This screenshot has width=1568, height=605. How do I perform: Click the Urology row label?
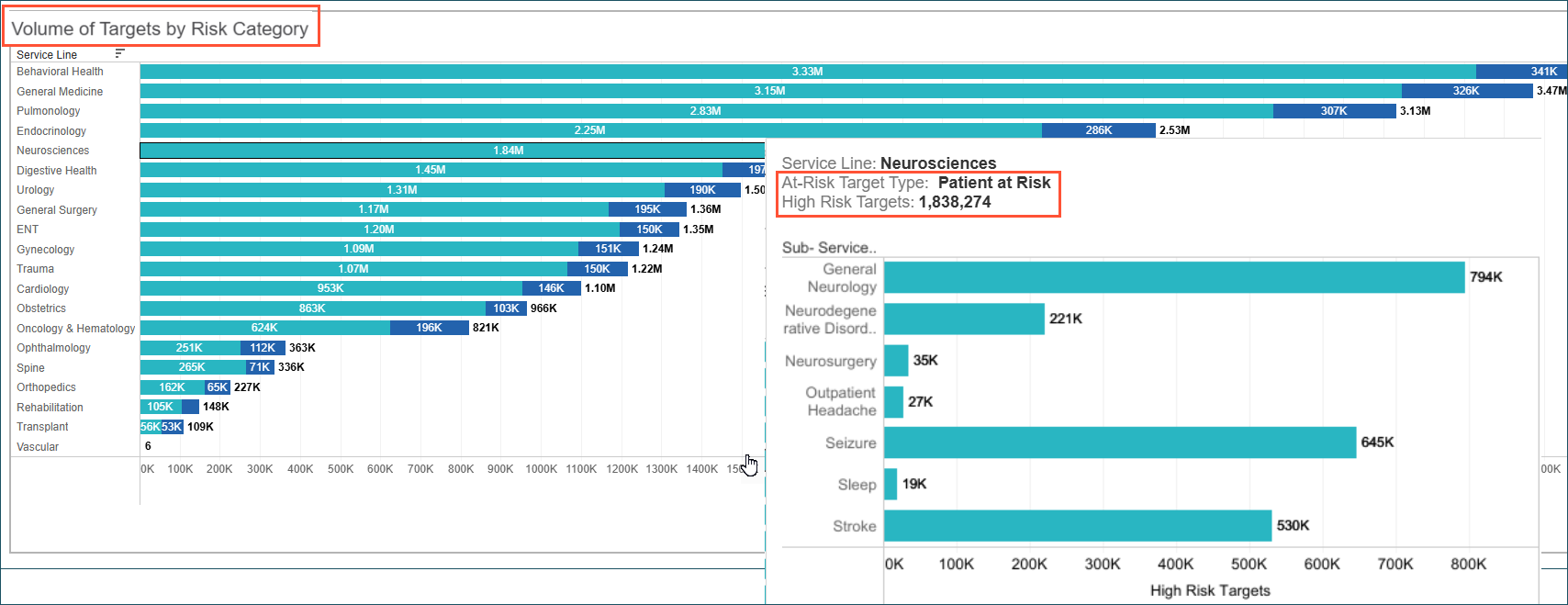tap(36, 190)
